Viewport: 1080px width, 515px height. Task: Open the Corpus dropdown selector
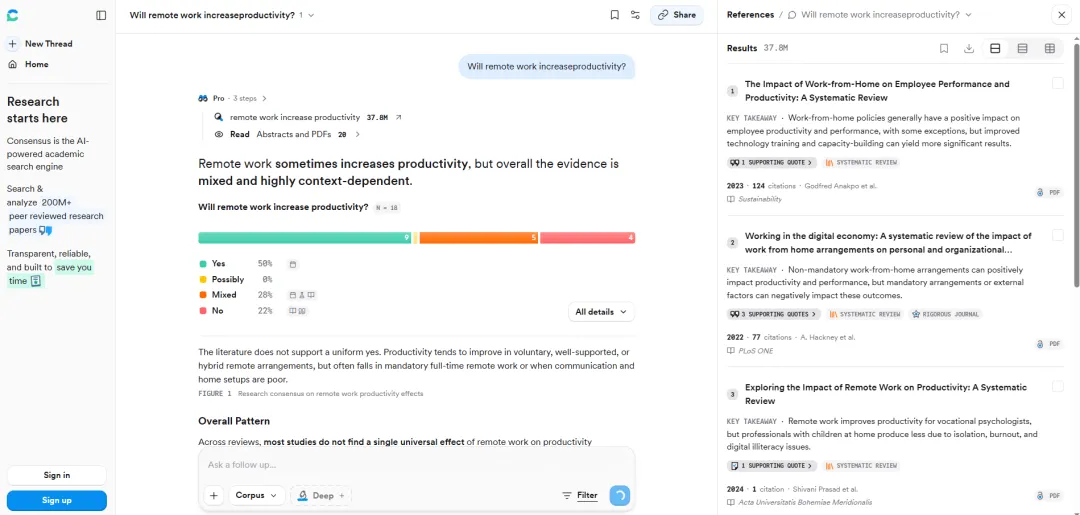pyautogui.click(x=257, y=495)
